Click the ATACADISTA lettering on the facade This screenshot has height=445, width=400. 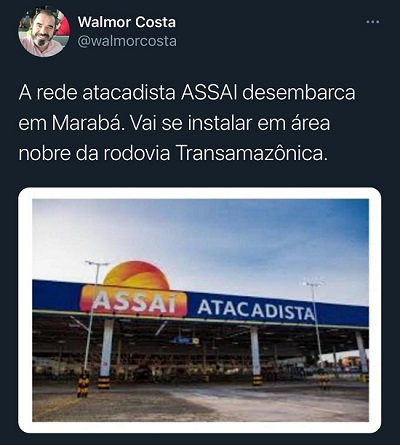pos(256,310)
